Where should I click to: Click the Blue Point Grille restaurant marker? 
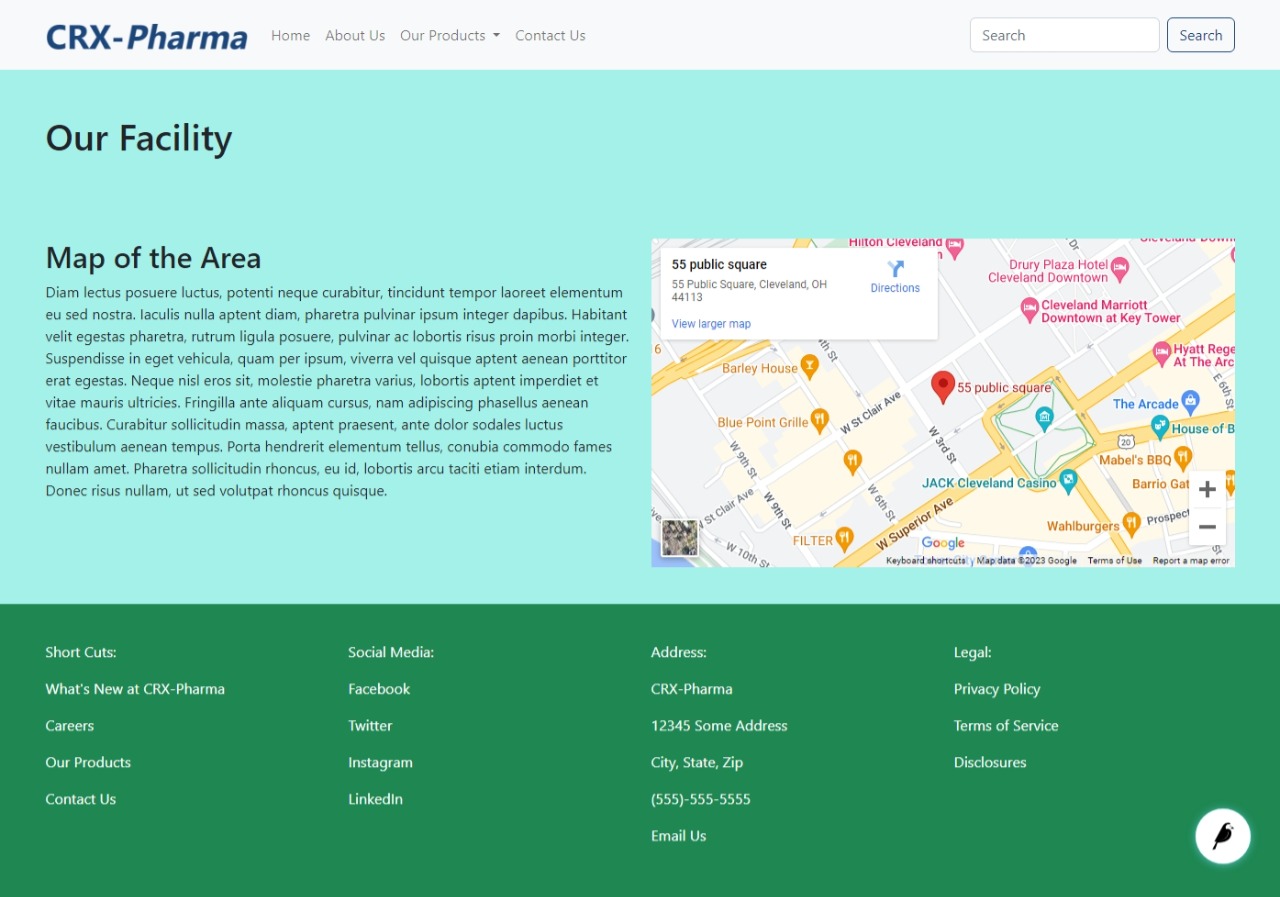[819, 421]
